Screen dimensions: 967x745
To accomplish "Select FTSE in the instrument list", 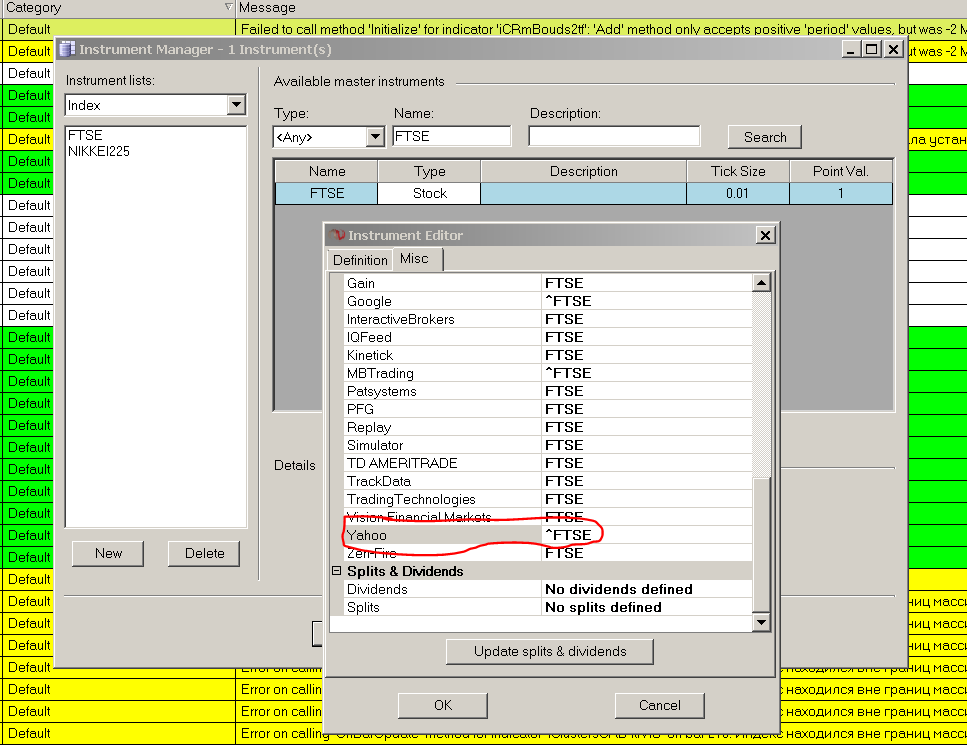I will (85, 135).
